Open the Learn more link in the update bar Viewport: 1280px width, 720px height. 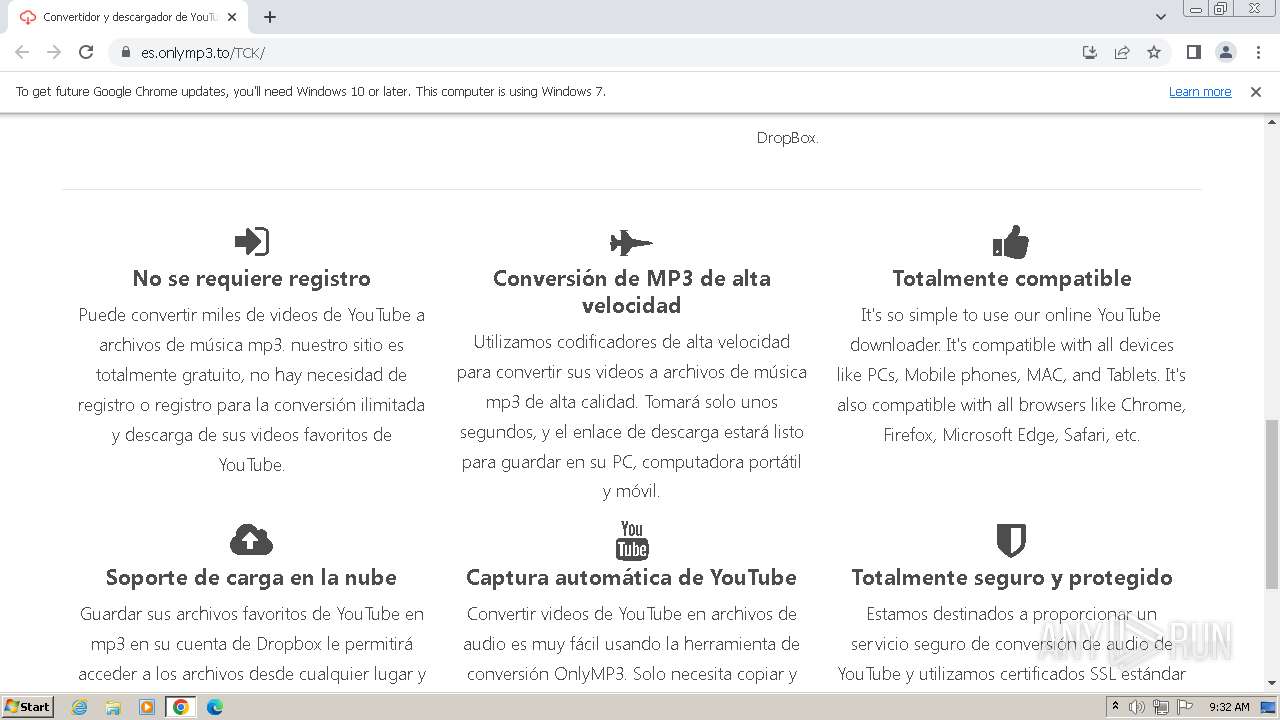click(1200, 92)
